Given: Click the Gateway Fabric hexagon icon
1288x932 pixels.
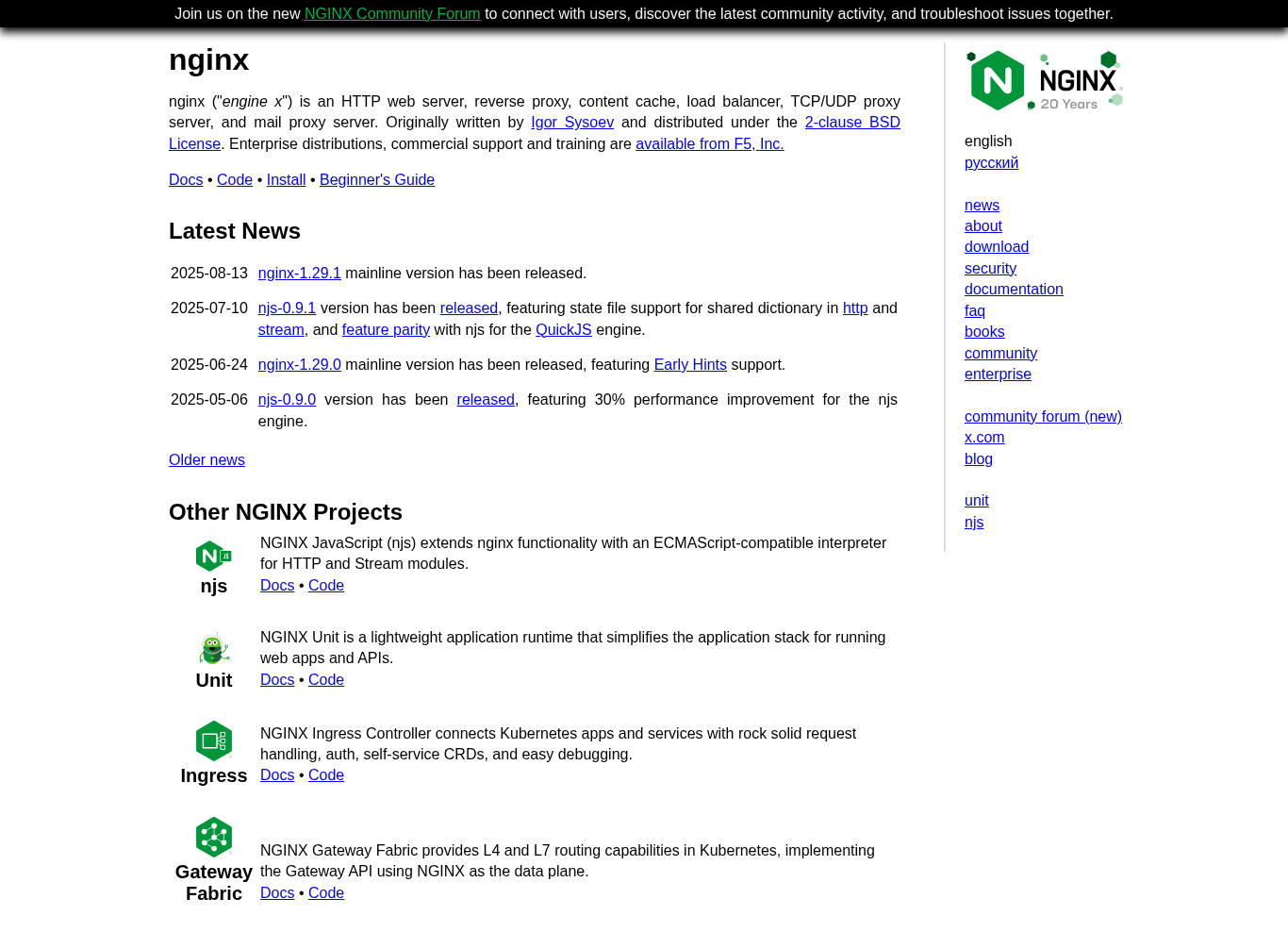Looking at the screenshot, I should pyautogui.click(x=214, y=837).
